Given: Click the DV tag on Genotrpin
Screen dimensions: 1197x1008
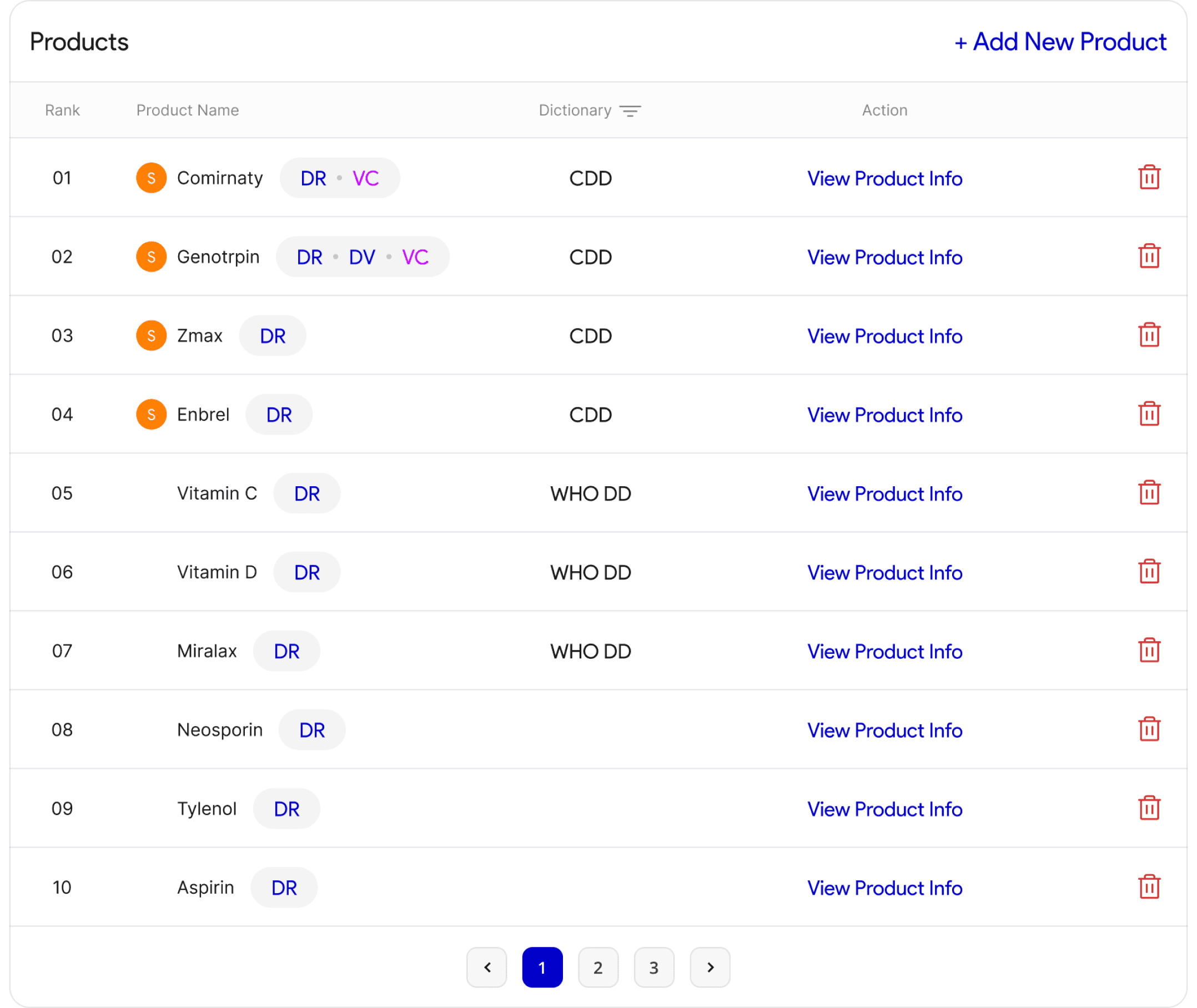Looking at the screenshot, I should point(363,257).
